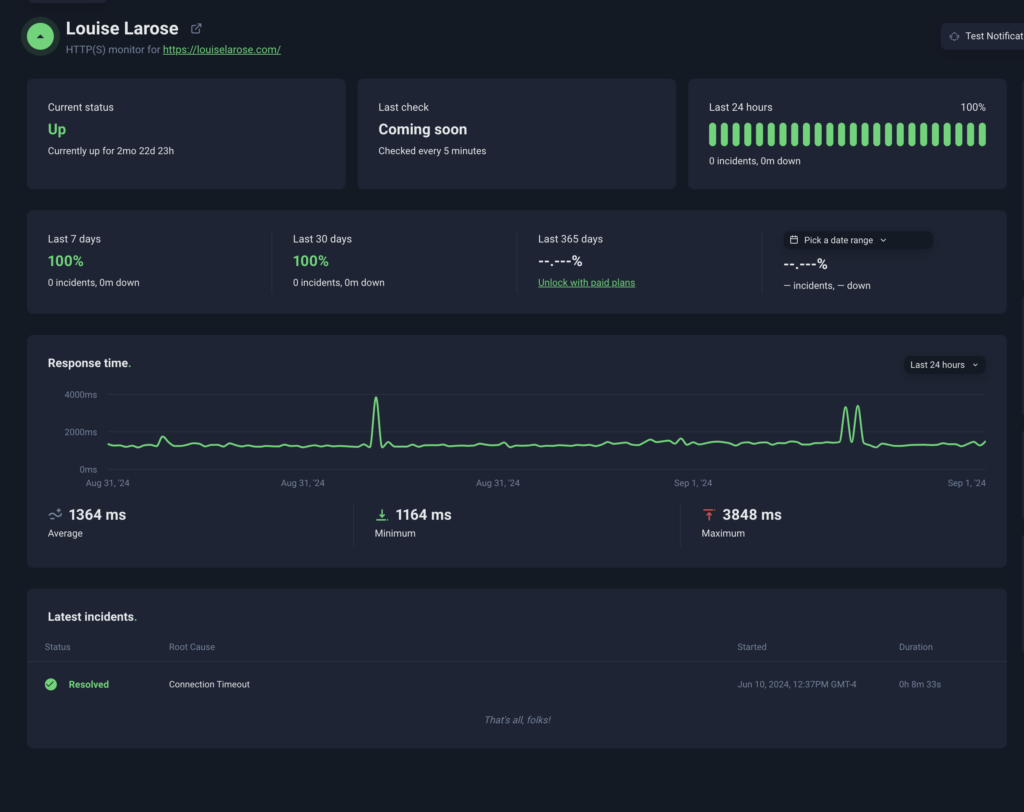The height and width of the screenshot is (812, 1024).
Task: Click the Test Notification crosshair icon
Action: (x=954, y=36)
